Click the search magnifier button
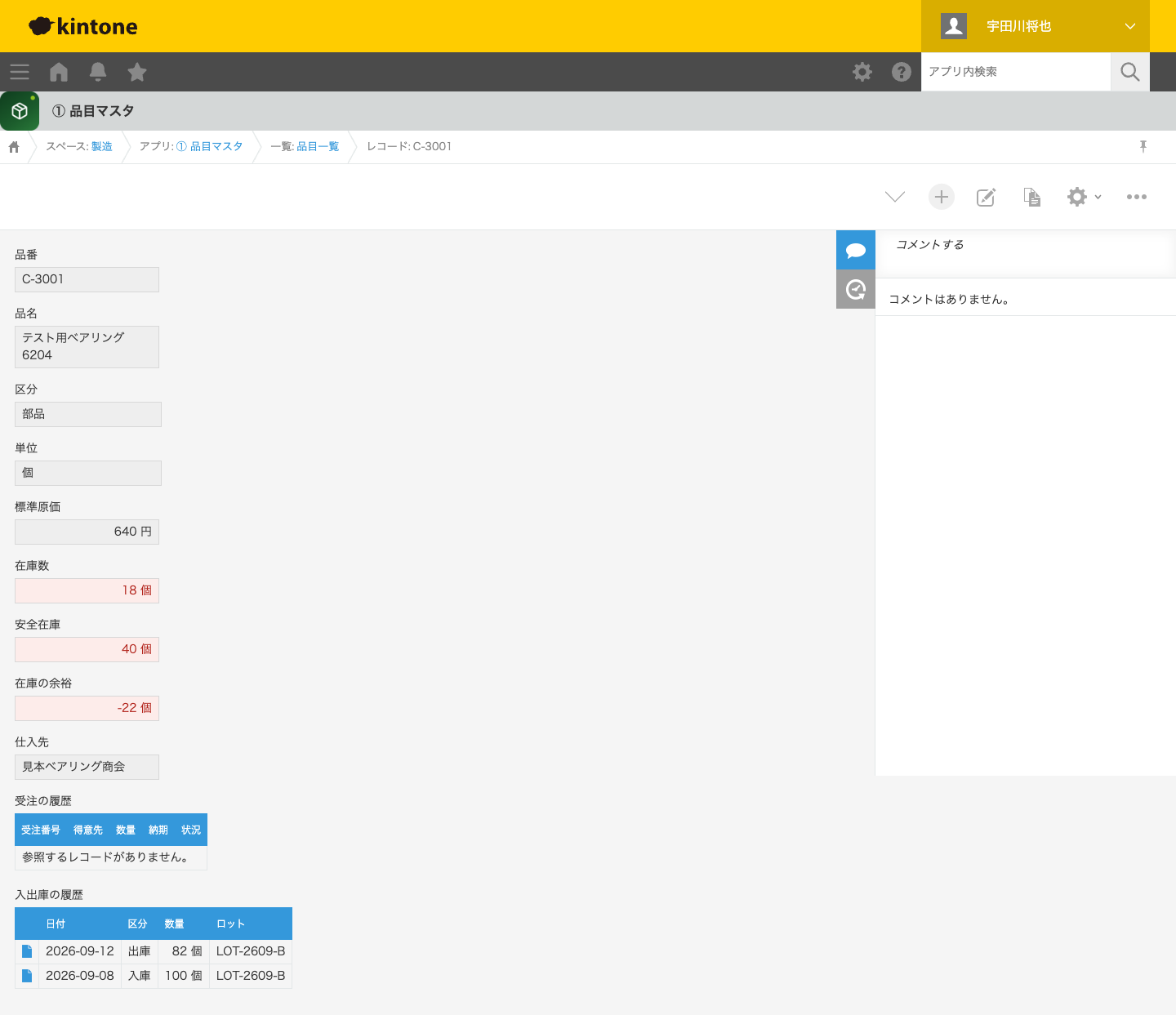The width and height of the screenshot is (1176, 1015). pos(1130,72)
